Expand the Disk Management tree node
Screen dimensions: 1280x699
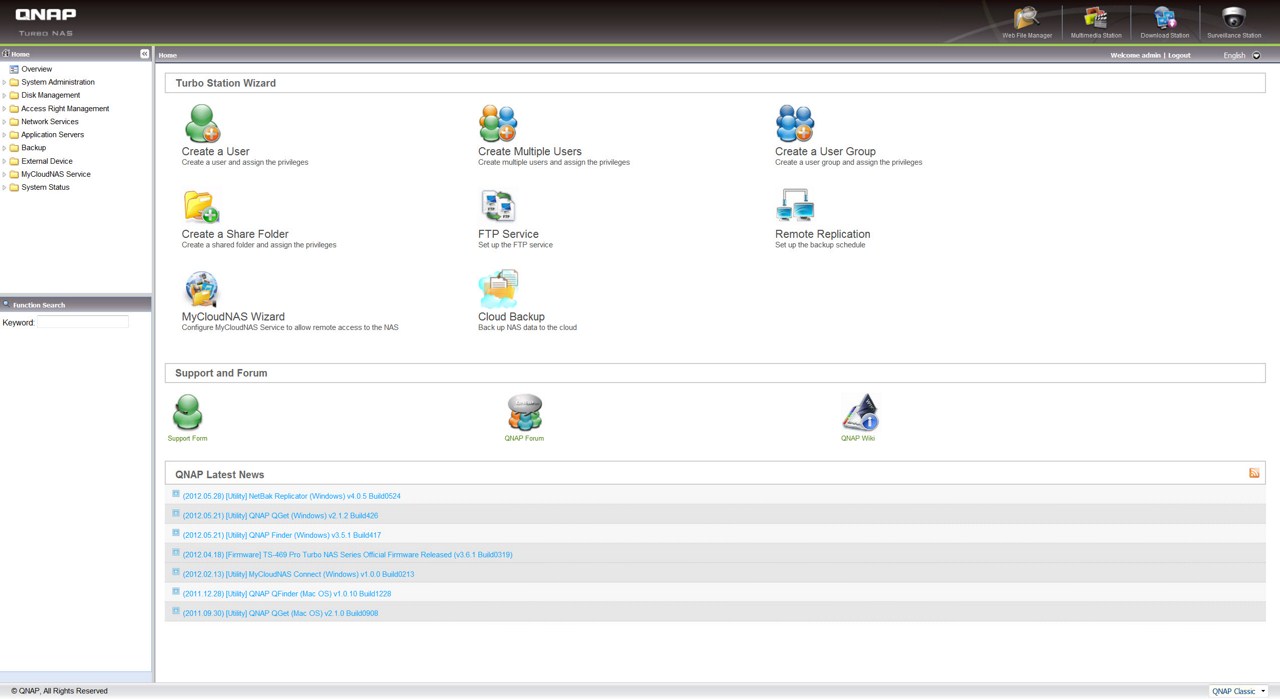pos(4,95)
